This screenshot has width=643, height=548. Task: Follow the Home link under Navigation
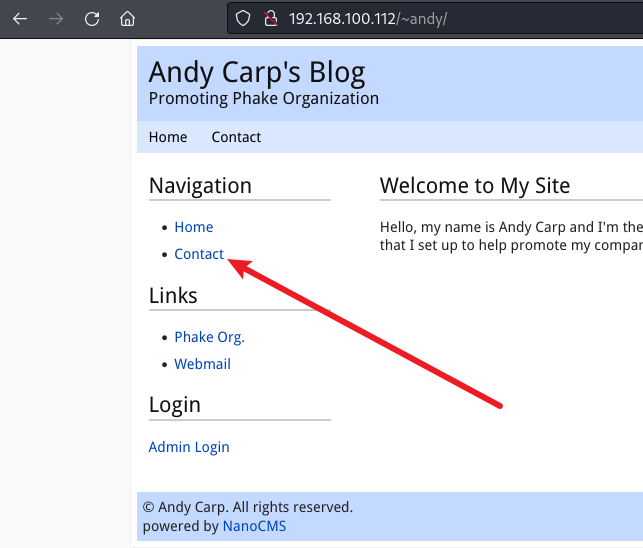click(x=193, y=227)
